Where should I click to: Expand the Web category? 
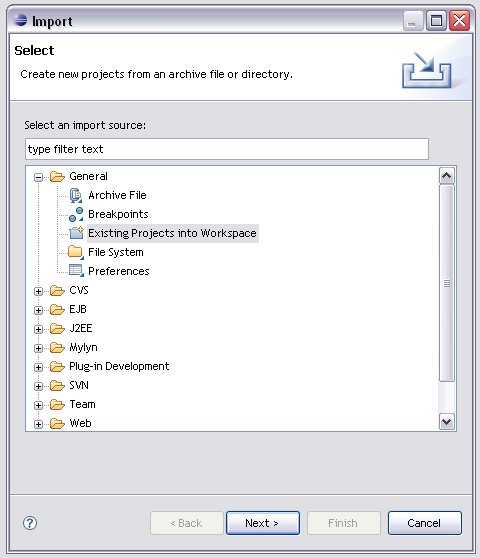pos(38,424)
